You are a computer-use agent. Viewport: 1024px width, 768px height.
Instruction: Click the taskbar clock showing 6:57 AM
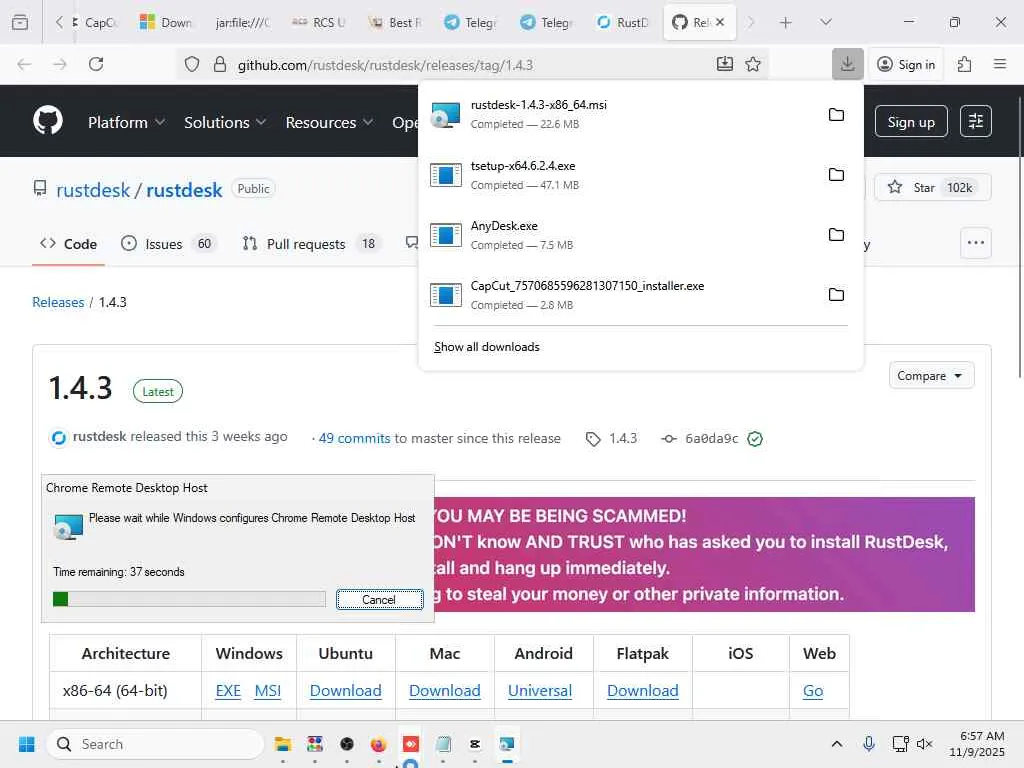click(977, 744)
